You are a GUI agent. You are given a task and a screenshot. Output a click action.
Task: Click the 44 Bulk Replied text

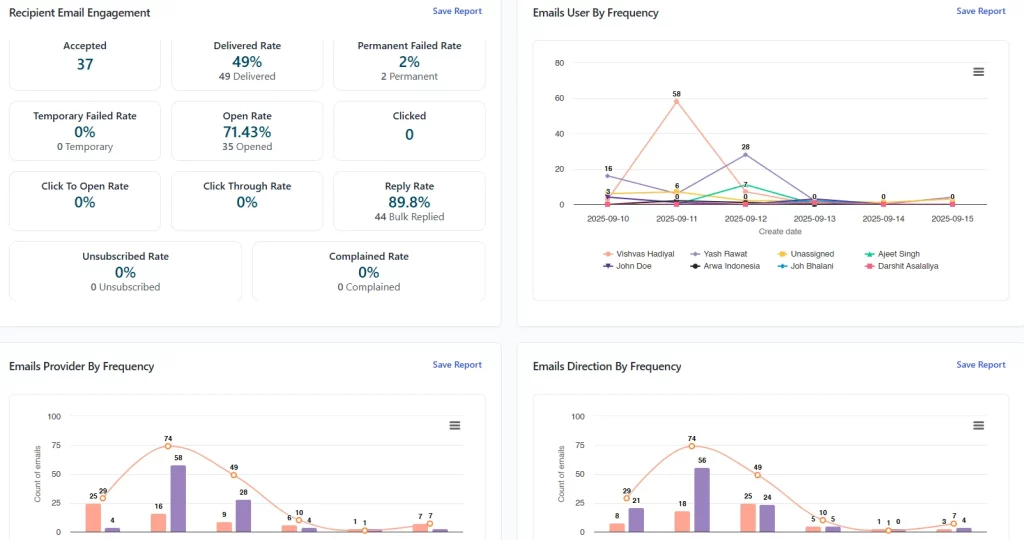409,217
